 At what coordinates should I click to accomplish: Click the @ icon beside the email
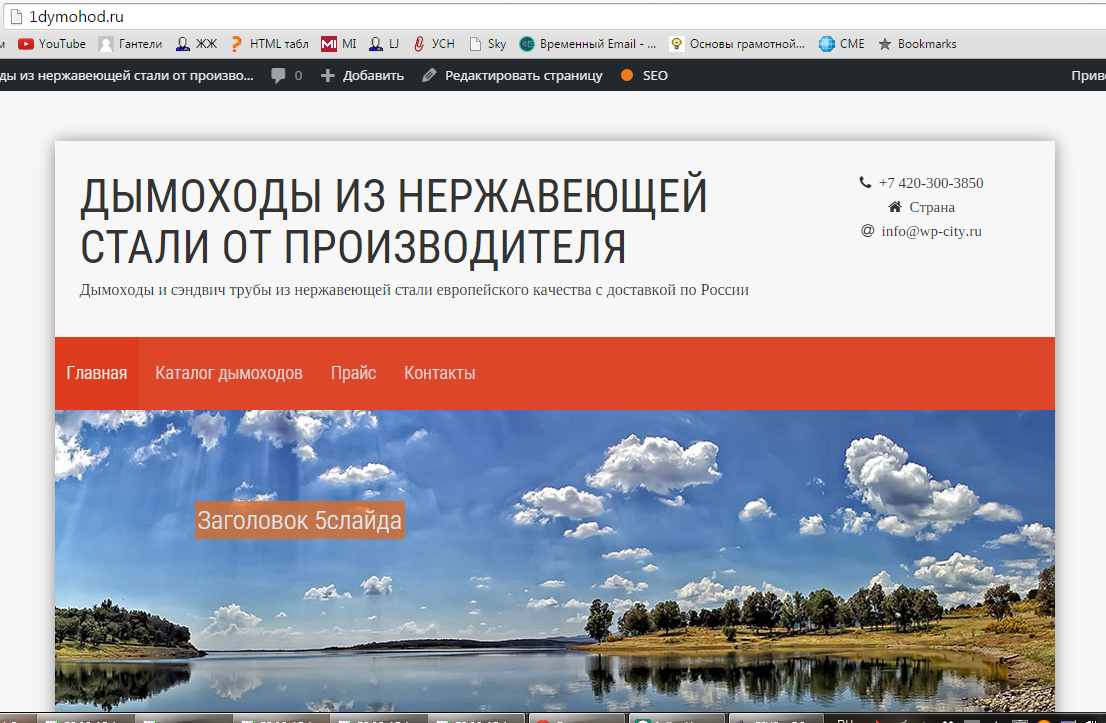click(x=868, y=231)
